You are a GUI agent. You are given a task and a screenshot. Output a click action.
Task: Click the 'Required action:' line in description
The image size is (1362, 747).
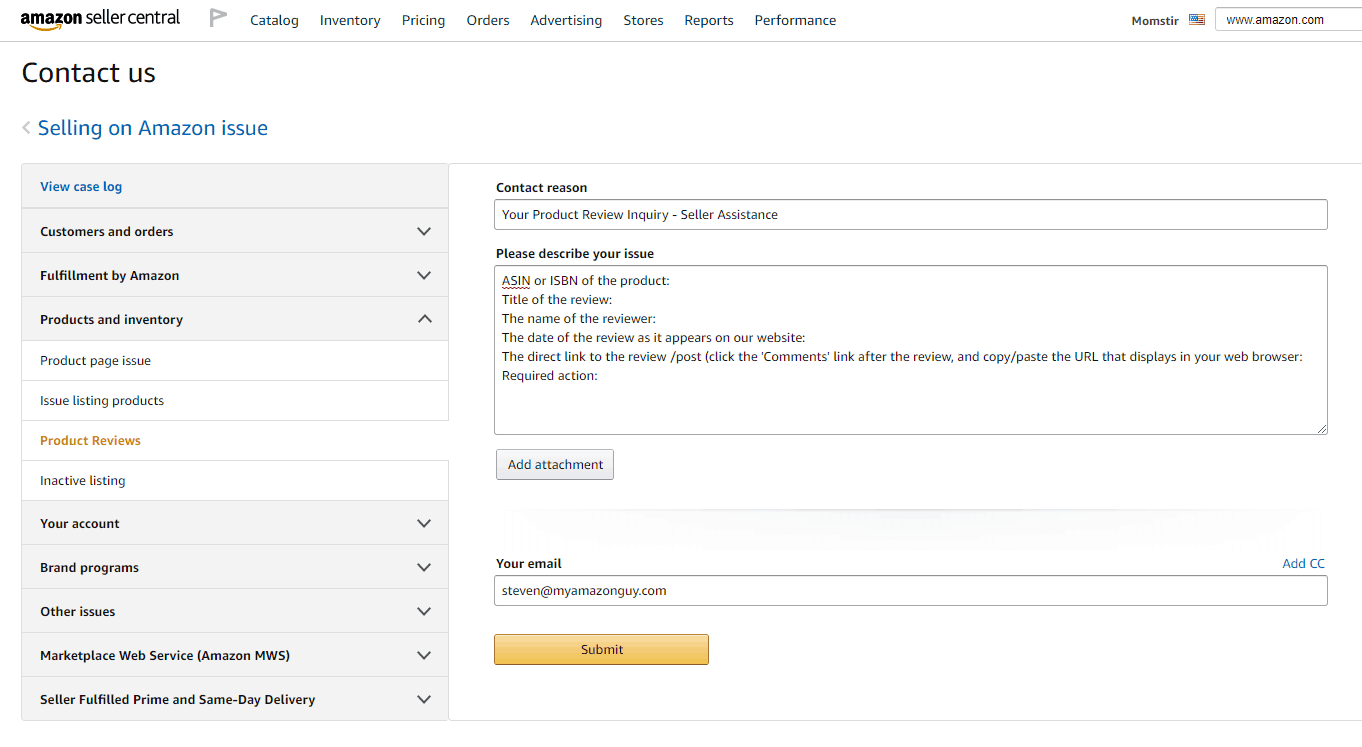tap(550, 376)
